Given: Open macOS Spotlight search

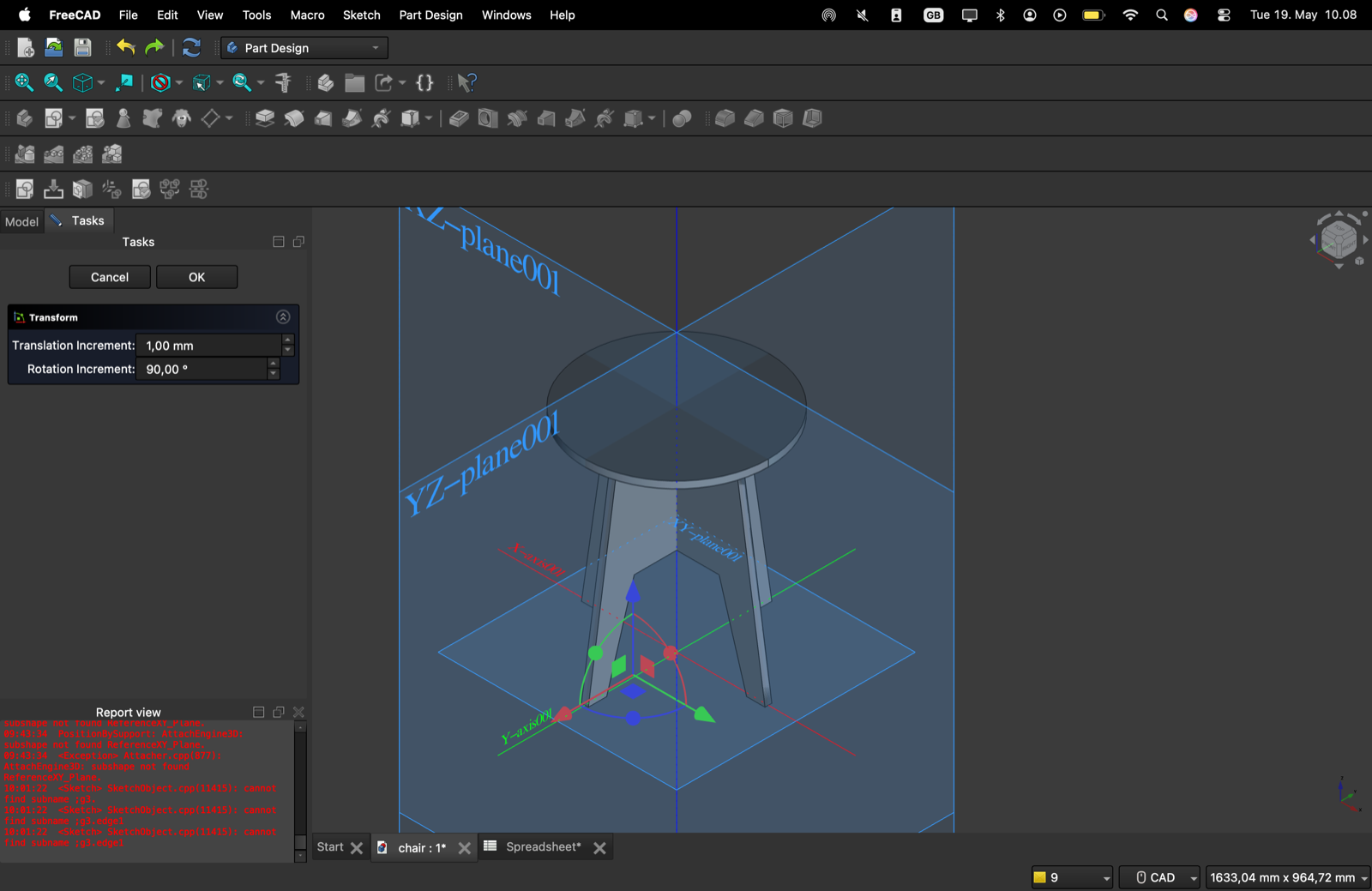Looking at the screenshot, I should [x=1161, y=15].
